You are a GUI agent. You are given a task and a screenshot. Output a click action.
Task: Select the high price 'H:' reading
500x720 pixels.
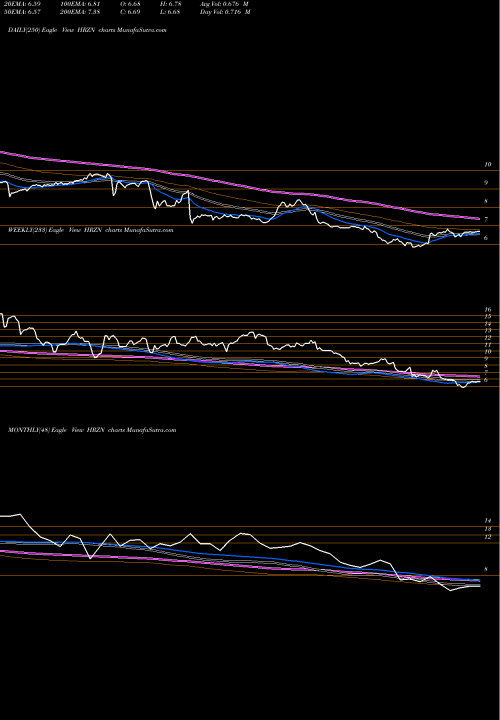point(170,3)
